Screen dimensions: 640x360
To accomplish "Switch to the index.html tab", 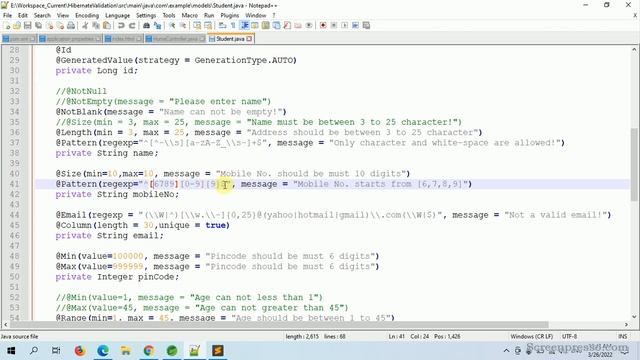I will 123,39.
